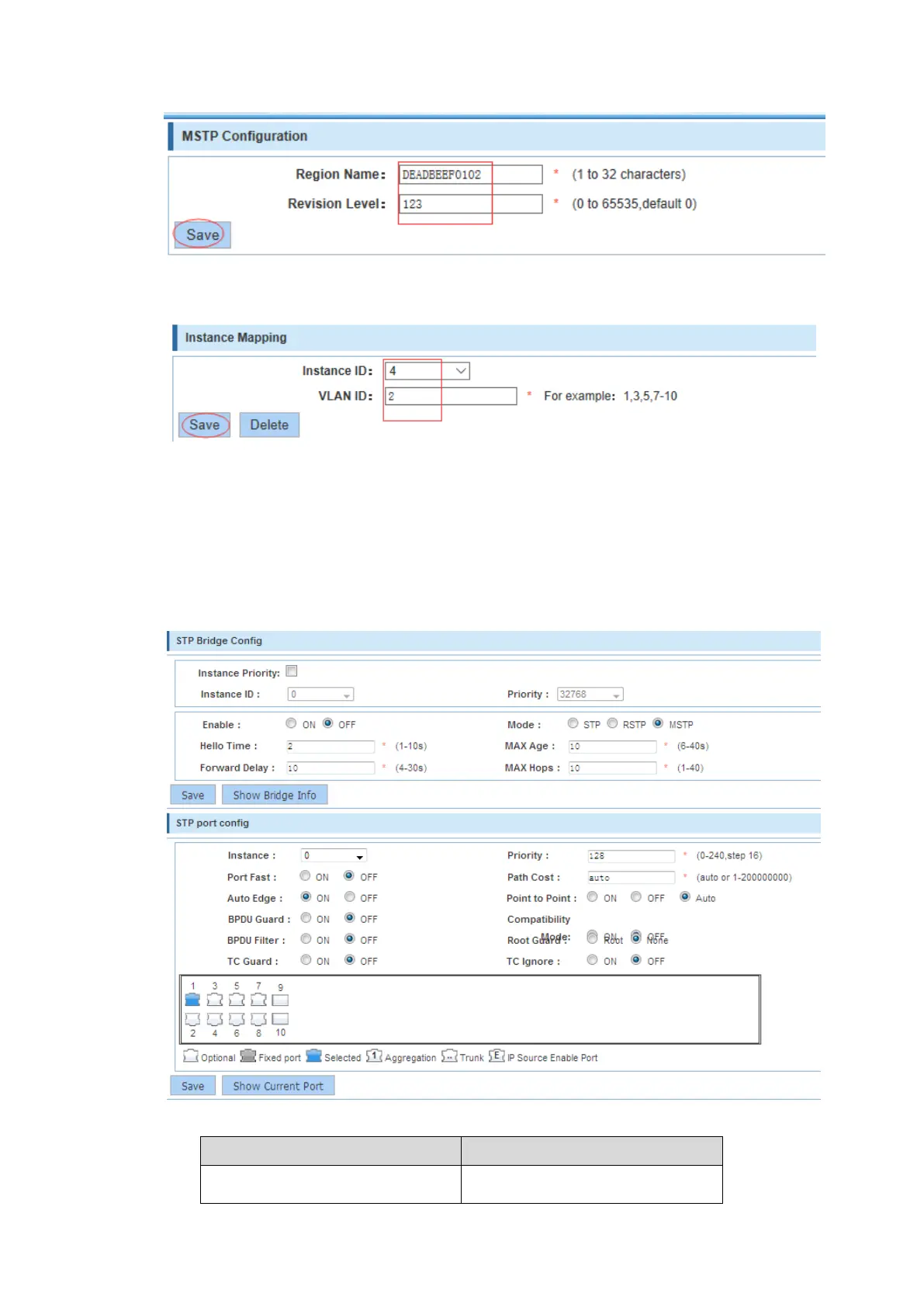924x1307 pixels.
Task: Click the Show Current Port button
Action: pos(278,1086)
